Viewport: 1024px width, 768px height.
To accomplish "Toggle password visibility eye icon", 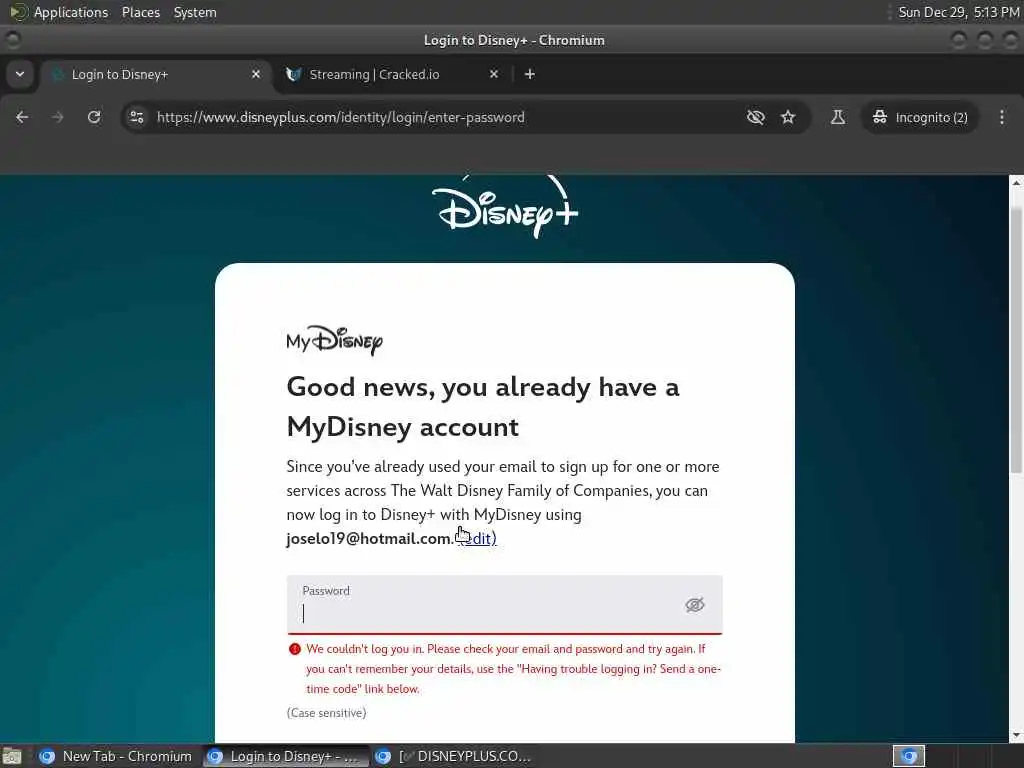I will point(695,605).
